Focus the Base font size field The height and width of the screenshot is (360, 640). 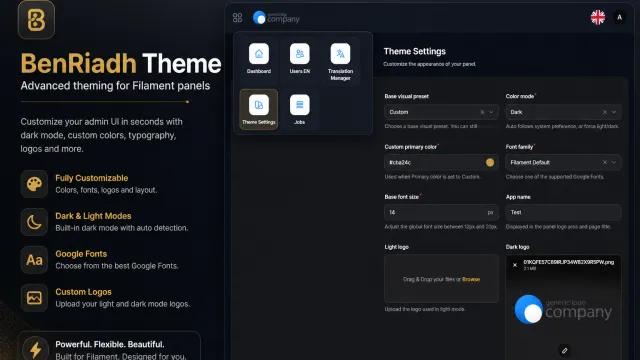point(441,212)
